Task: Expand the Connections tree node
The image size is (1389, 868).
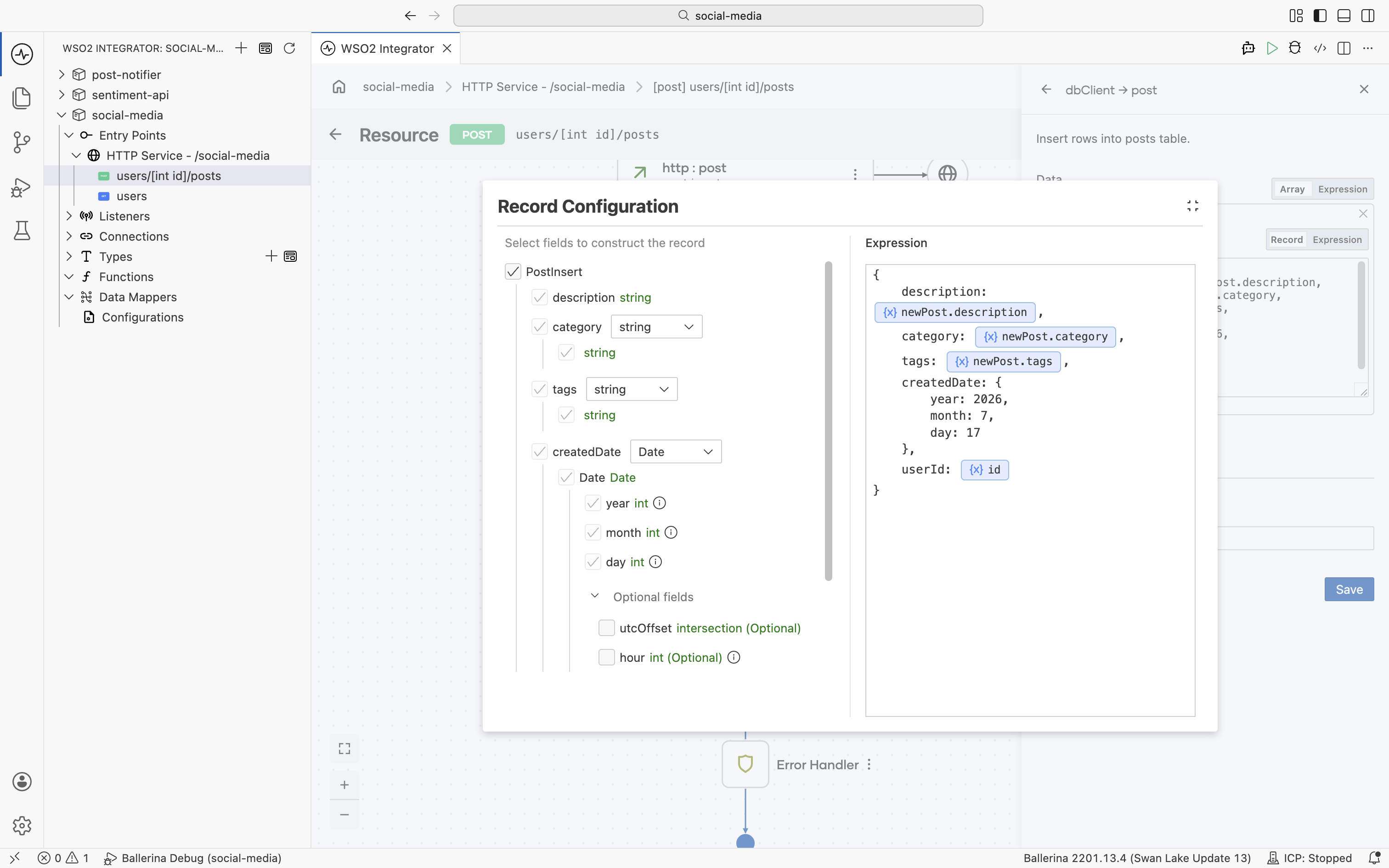Action: tap(69, 237)
